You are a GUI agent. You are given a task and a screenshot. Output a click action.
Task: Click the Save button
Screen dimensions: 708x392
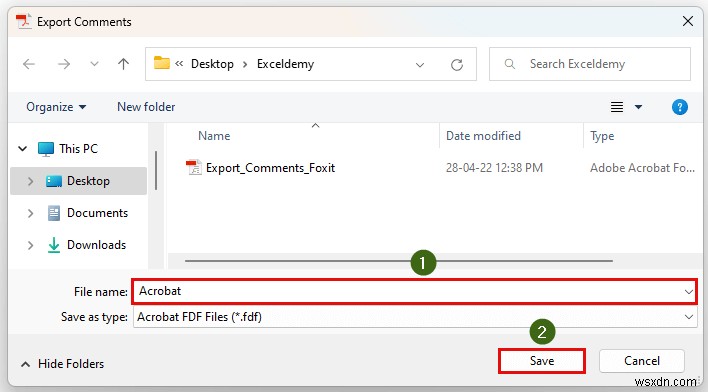(542, 361)
